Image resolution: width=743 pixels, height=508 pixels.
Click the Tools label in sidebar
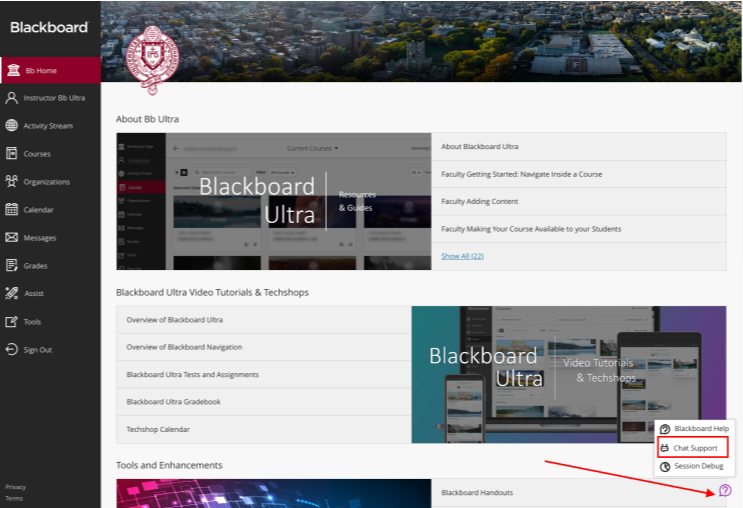[x=32, y=322]
